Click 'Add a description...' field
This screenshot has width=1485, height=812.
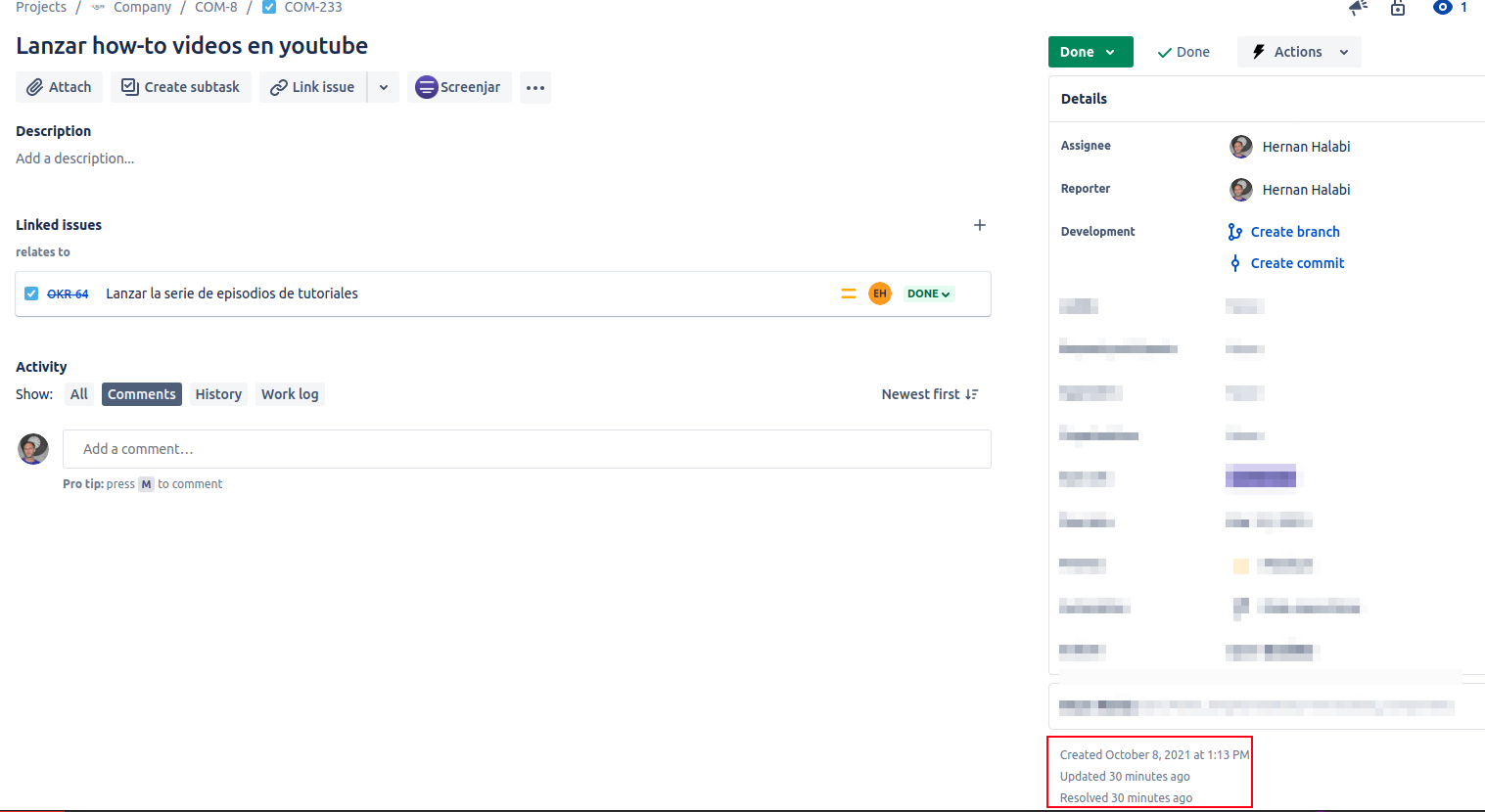click(x=75, y=158)
